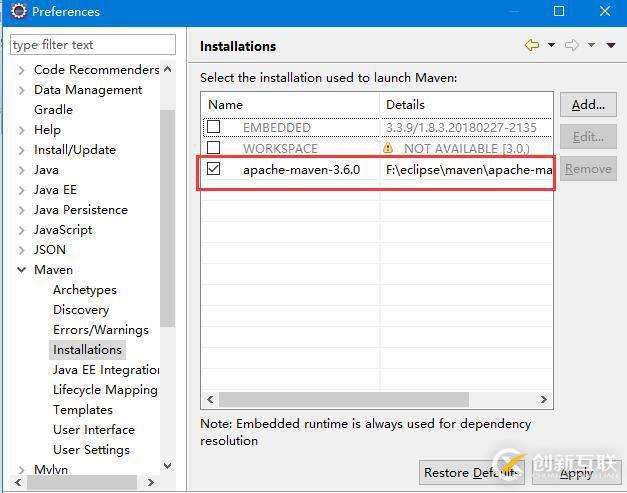
Task: Click the table horizontal scroll left arrow
Action: (x=210, y=399)
